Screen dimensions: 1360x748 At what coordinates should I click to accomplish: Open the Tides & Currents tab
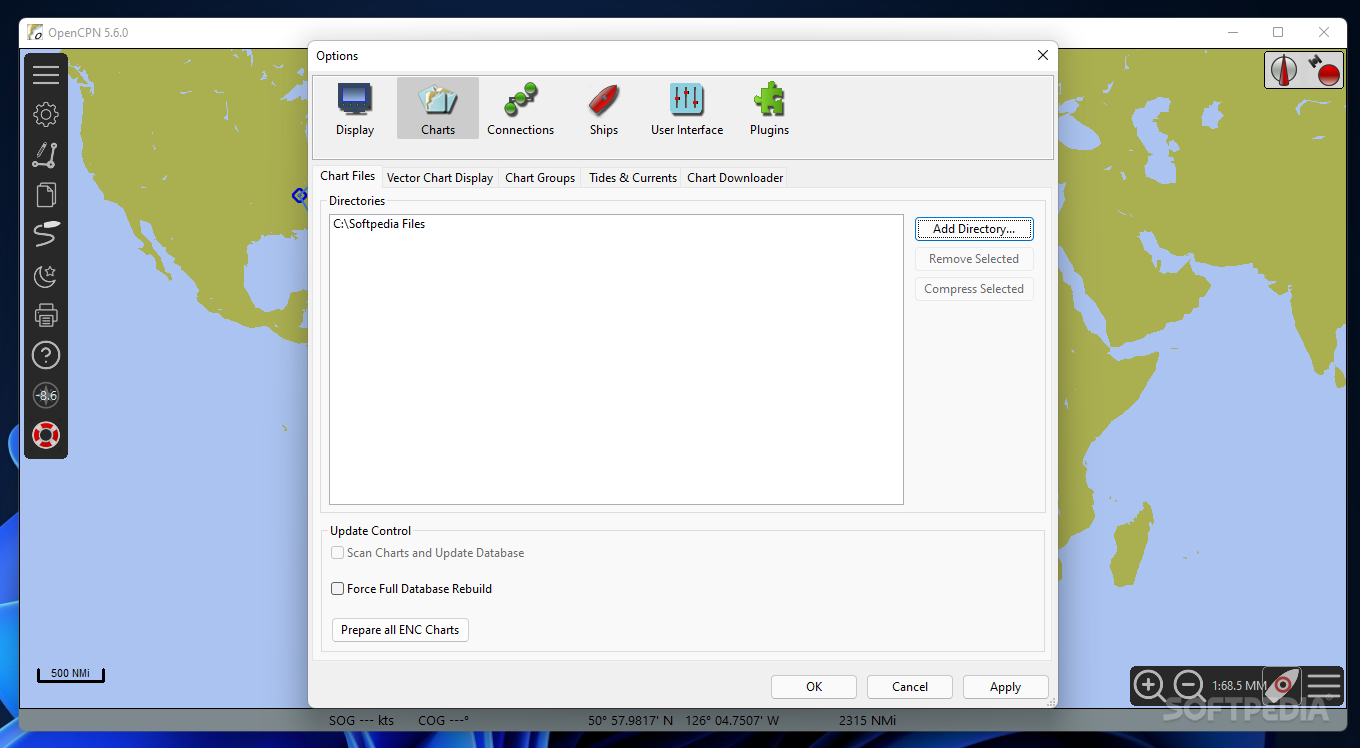click(633, 178)
